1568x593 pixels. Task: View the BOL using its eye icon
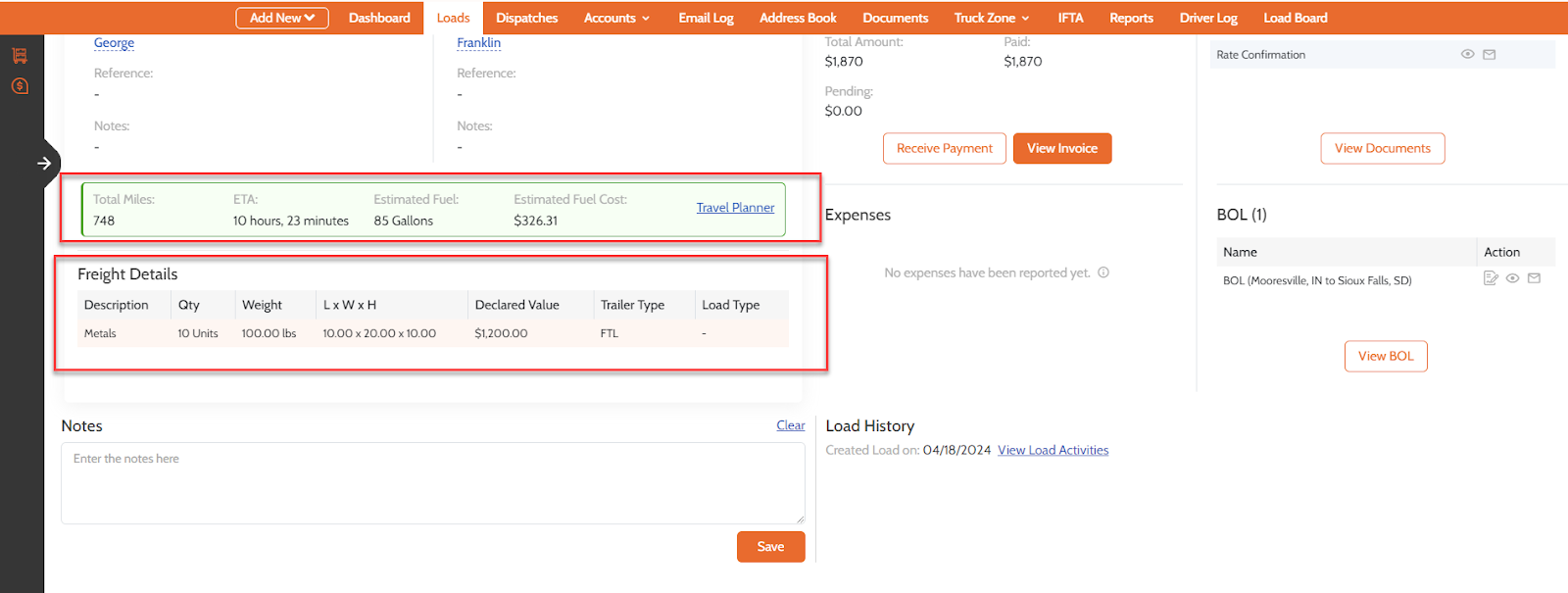[1512, 279]
